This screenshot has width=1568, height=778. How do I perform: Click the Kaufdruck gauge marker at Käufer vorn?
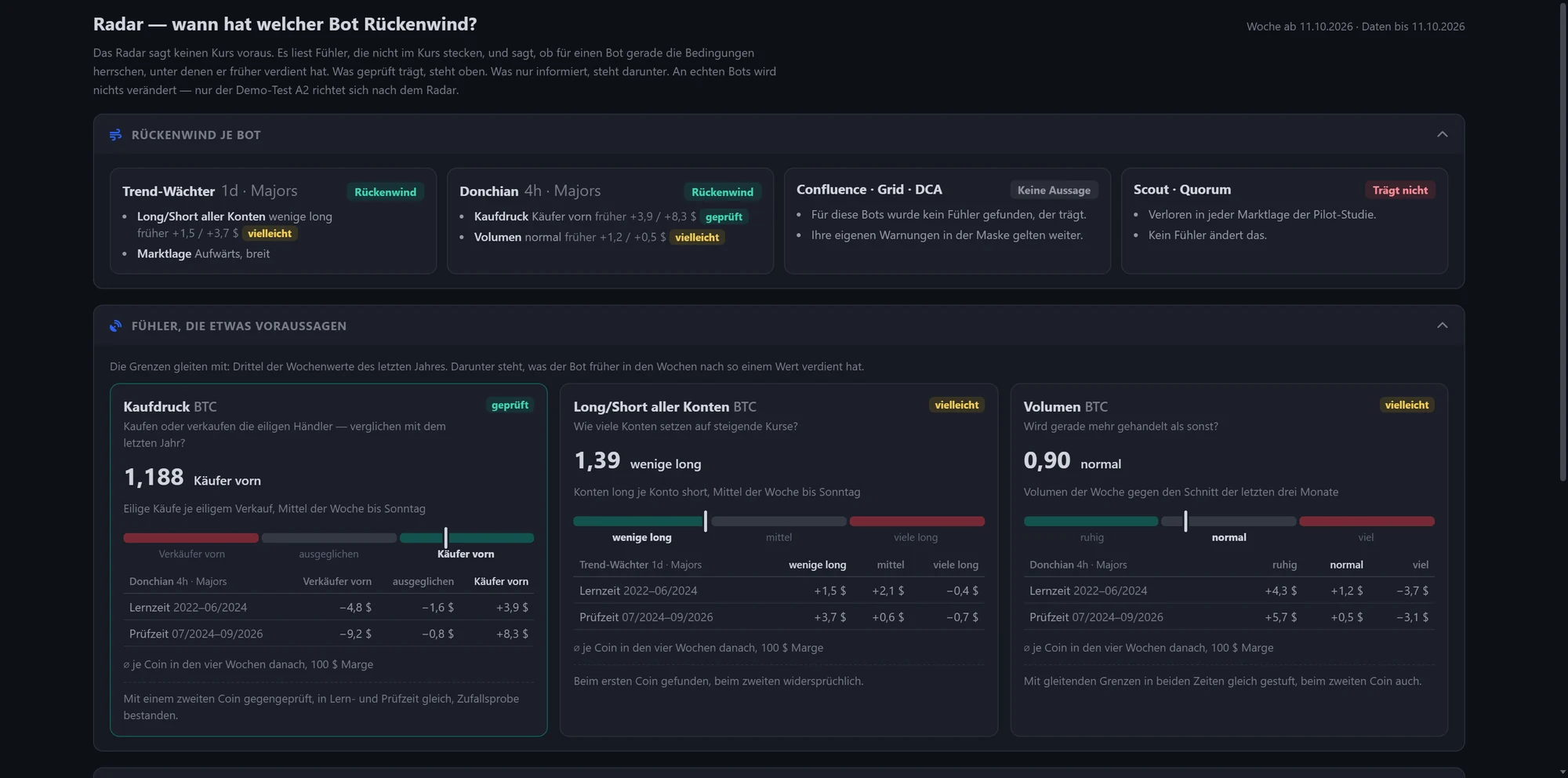[445, 538]
